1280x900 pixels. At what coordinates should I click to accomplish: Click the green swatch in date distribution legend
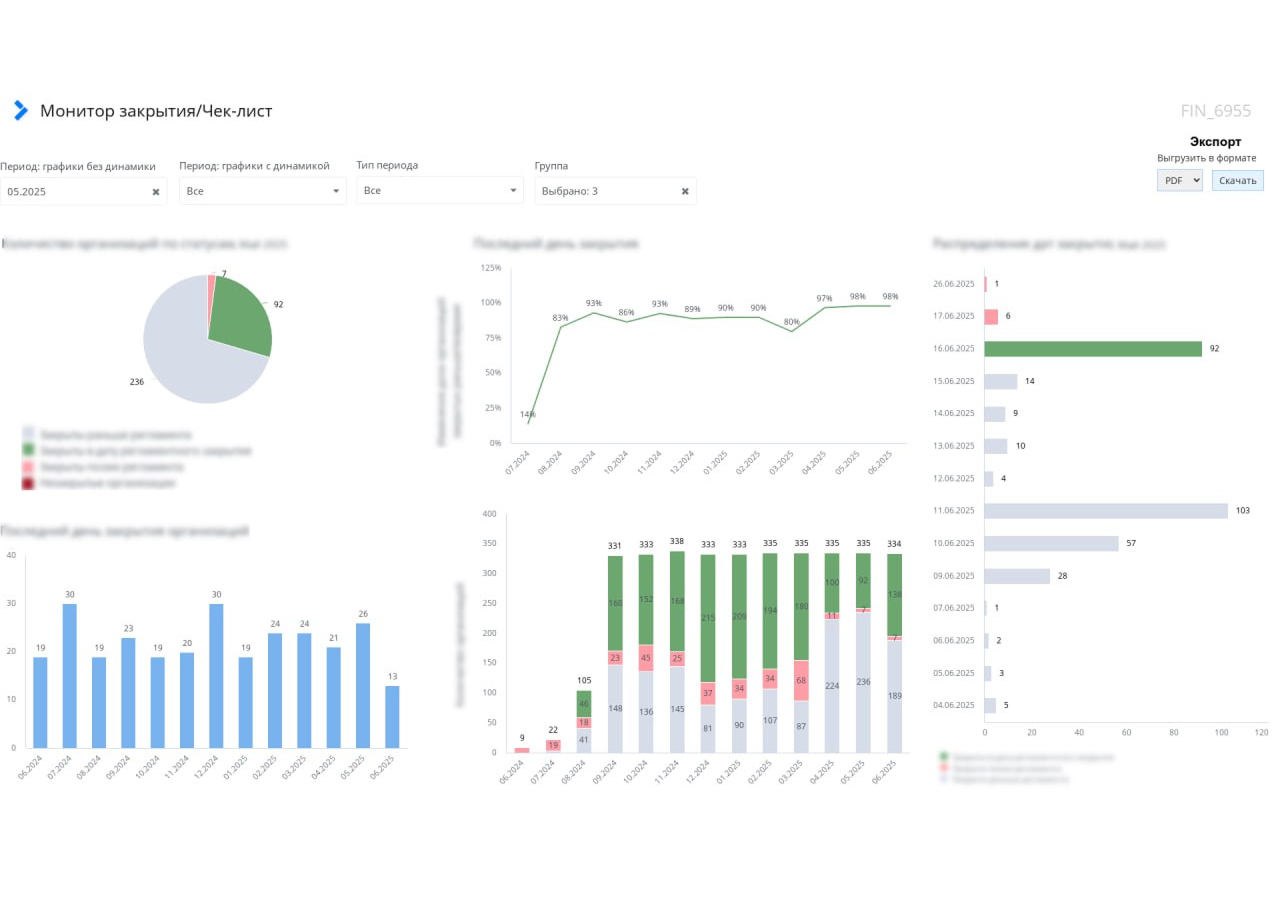944,757
